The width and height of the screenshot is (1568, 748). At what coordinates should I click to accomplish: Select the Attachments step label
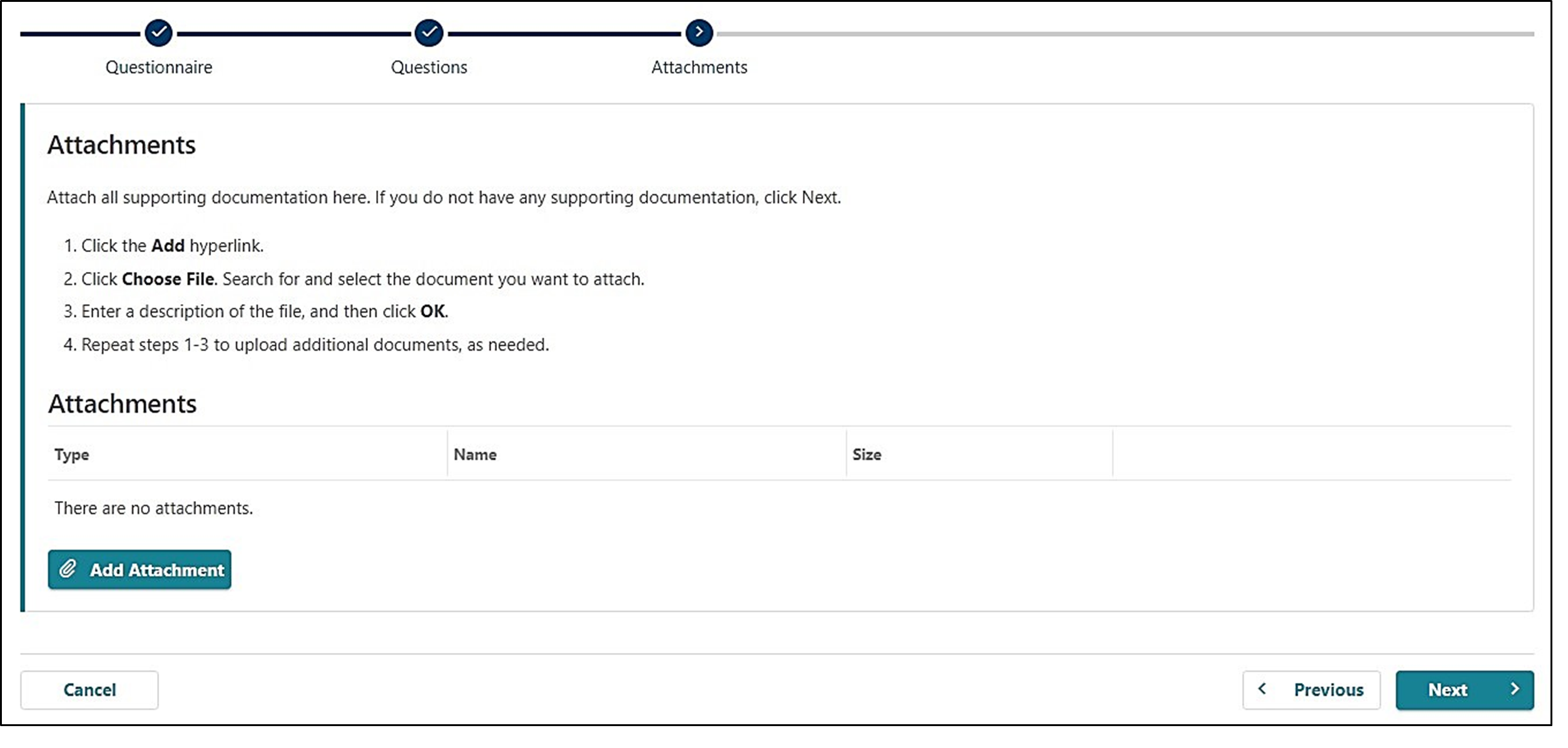click(x=699, y=67)
